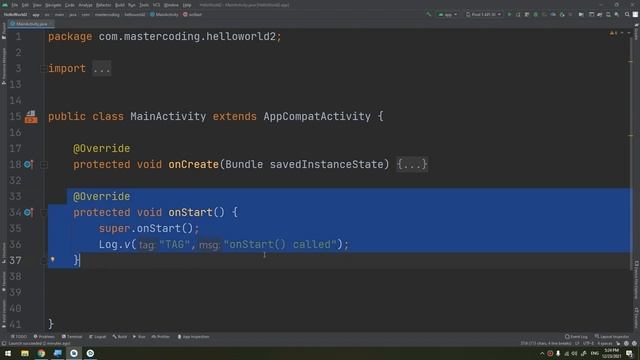640x360 pixels.
Task: Click the @Override annotation on line 17
Action: (102, 149)
